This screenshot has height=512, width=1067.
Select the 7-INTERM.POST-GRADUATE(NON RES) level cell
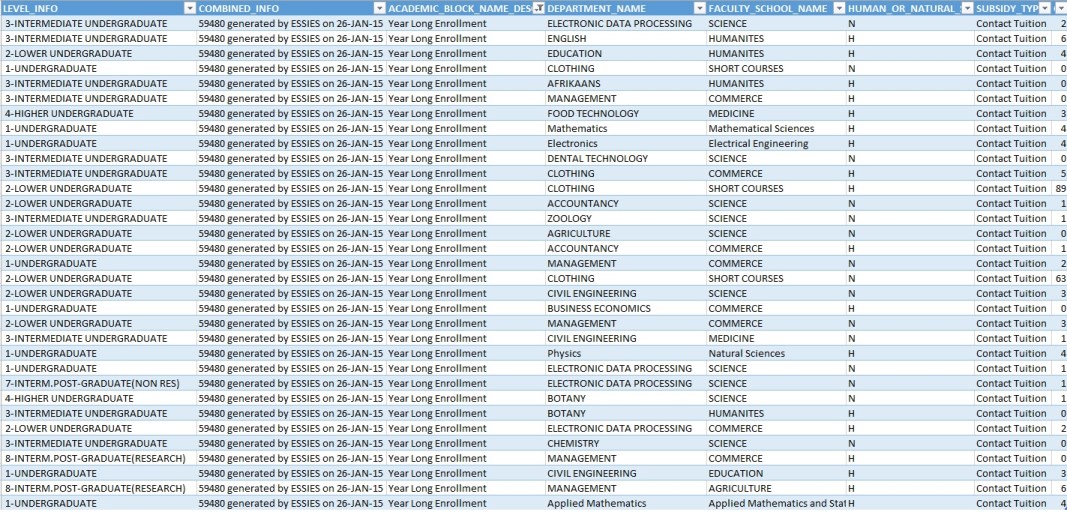tap(98, 383)
